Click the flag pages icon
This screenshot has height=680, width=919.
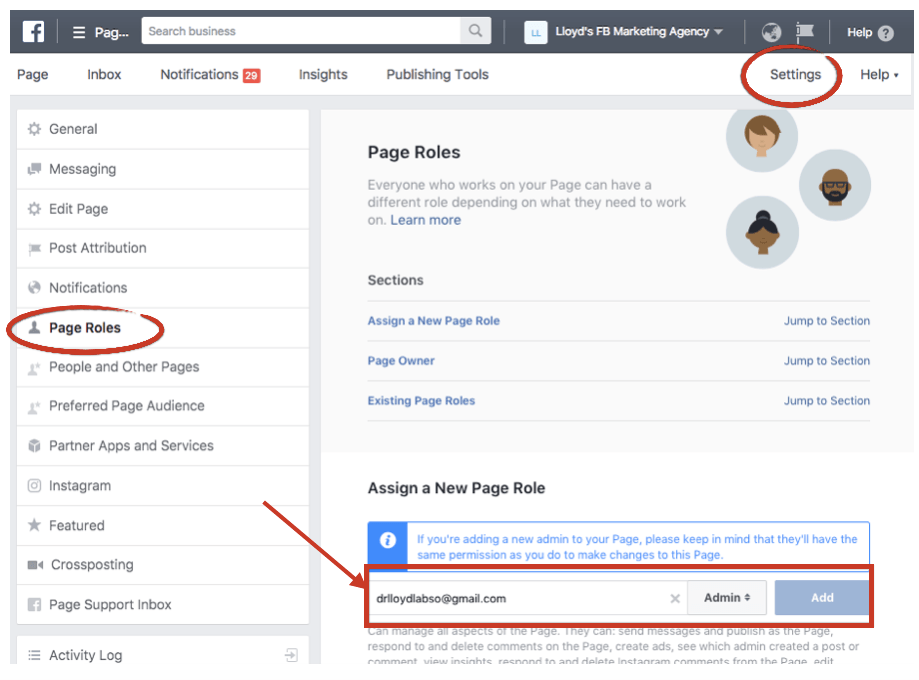tap(805, 30)
